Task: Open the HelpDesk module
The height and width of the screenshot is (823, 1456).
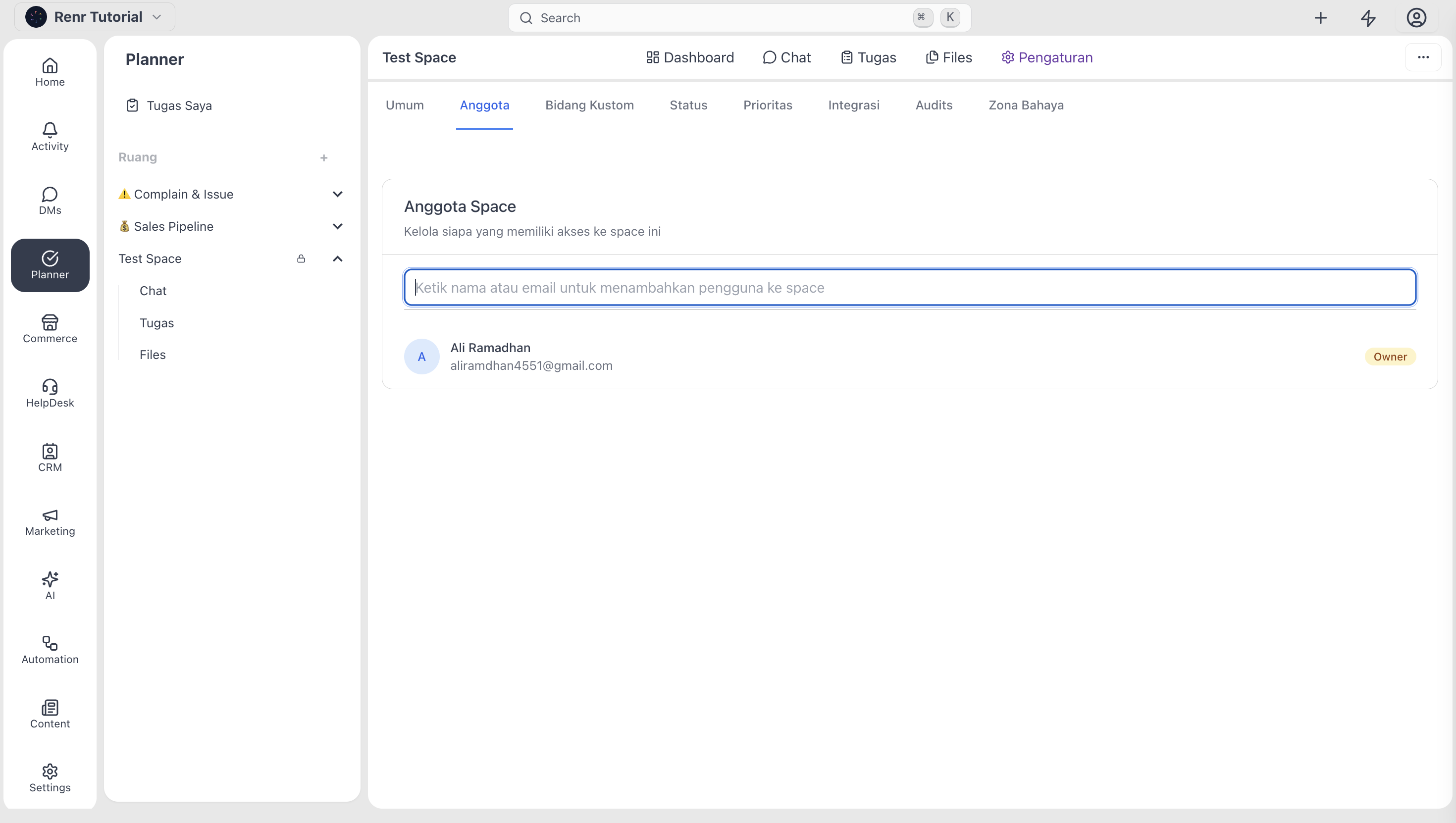Action: pyautogui.click(x=50, y=393)
